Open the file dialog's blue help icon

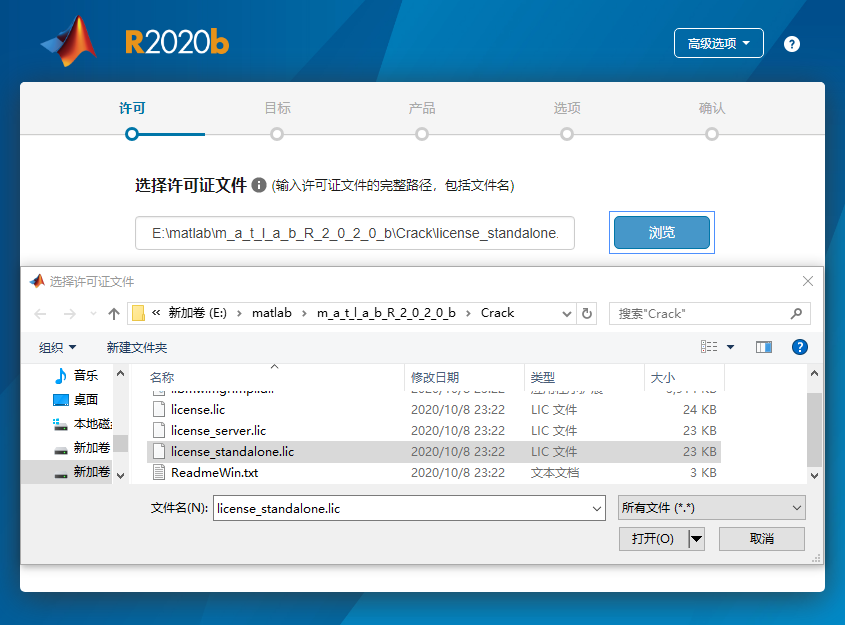pyautogui.click(x=799, y=347)
